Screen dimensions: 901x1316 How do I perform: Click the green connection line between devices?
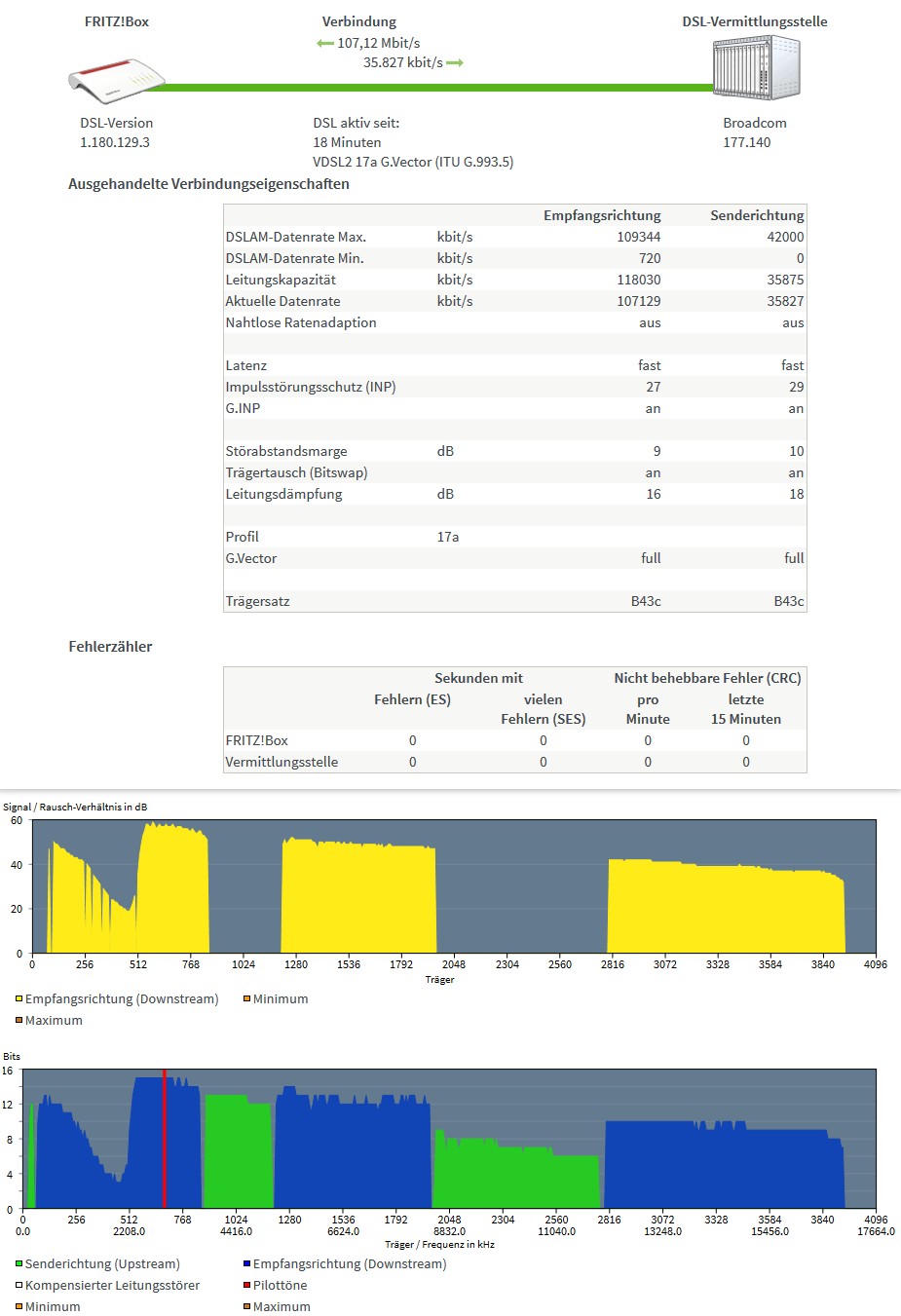click(438, 88)
